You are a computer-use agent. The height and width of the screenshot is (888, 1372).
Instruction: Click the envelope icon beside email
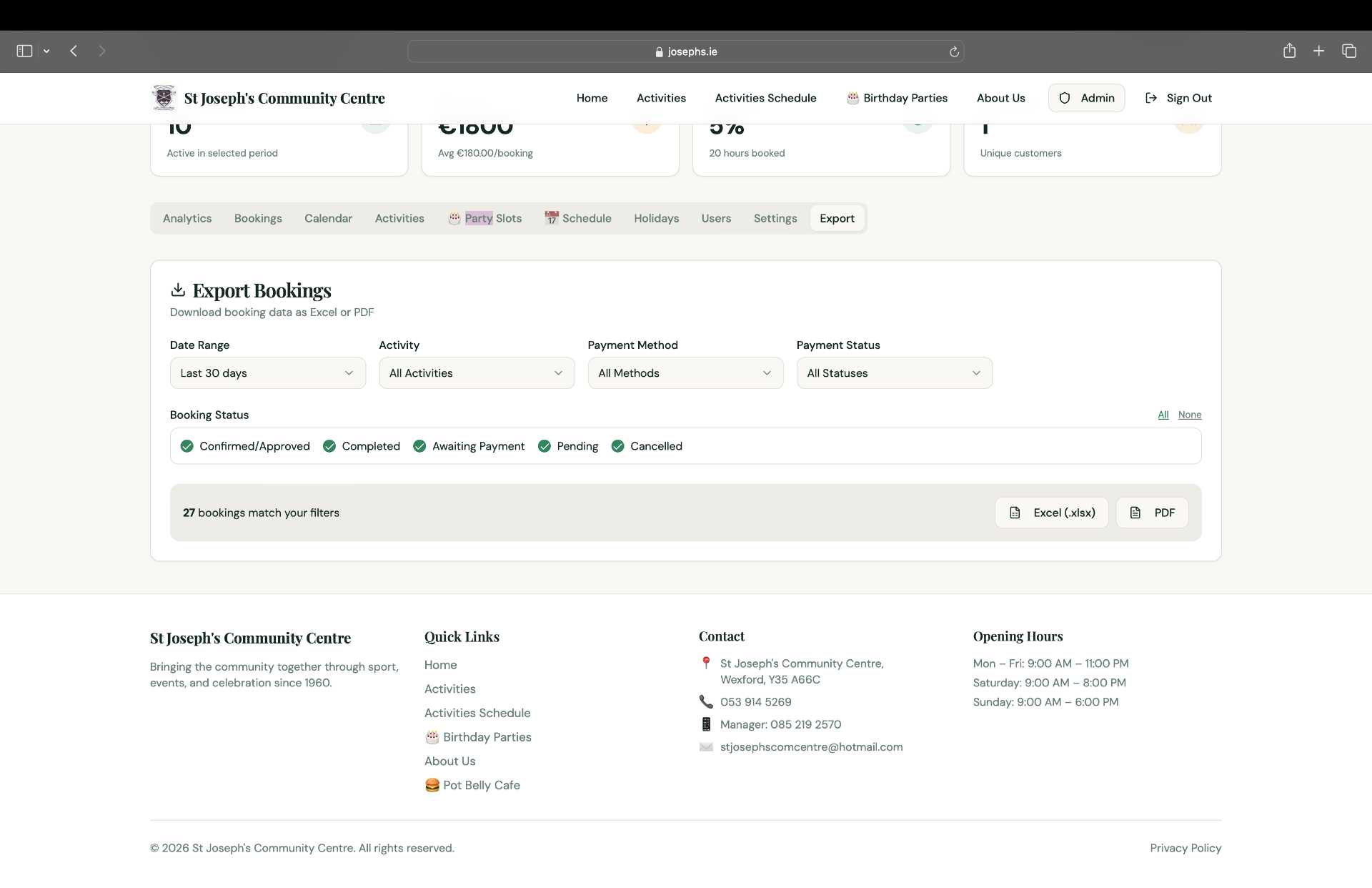[x=706, y=747]
